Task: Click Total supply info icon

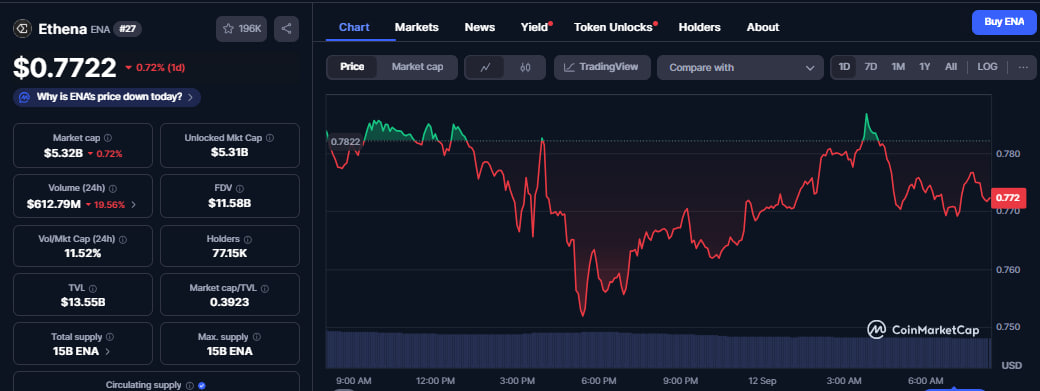Action: coord(109,337)
